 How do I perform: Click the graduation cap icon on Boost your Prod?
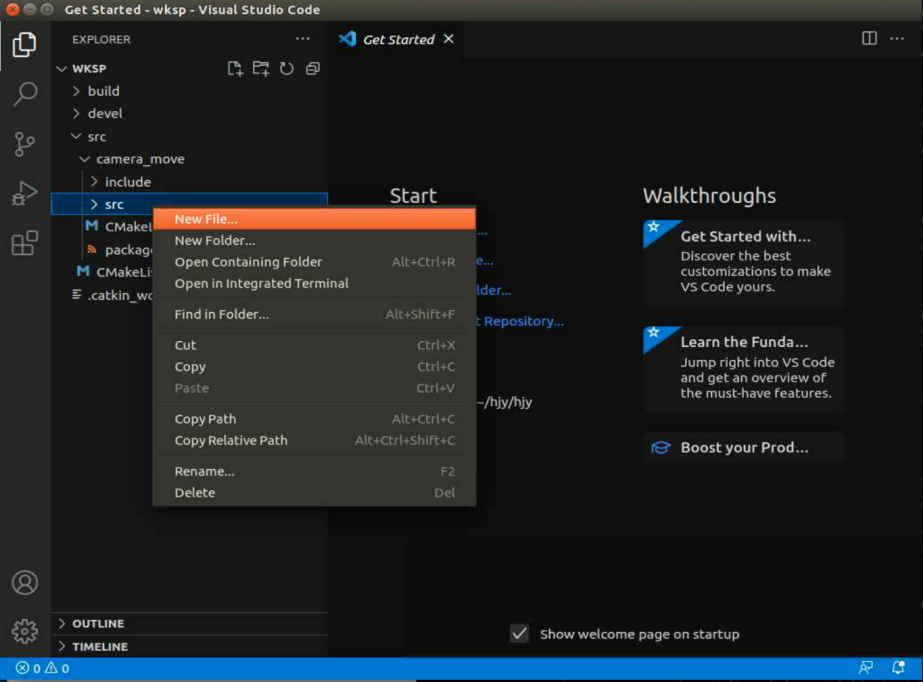[660, 448]
